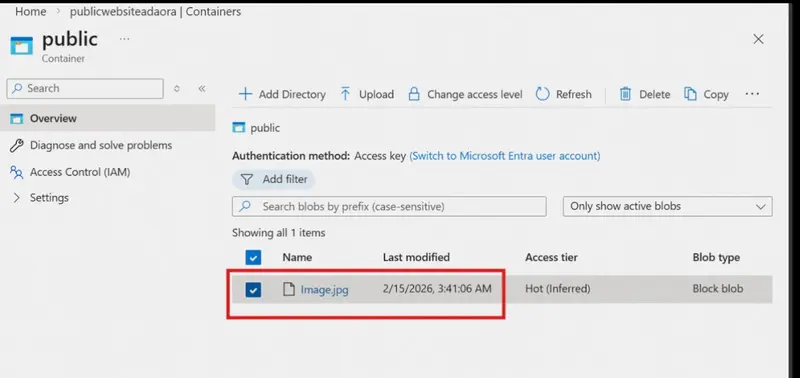800x378 pixels.
Task: Expand the Settings section in sidebar
Action: point(16,198)
